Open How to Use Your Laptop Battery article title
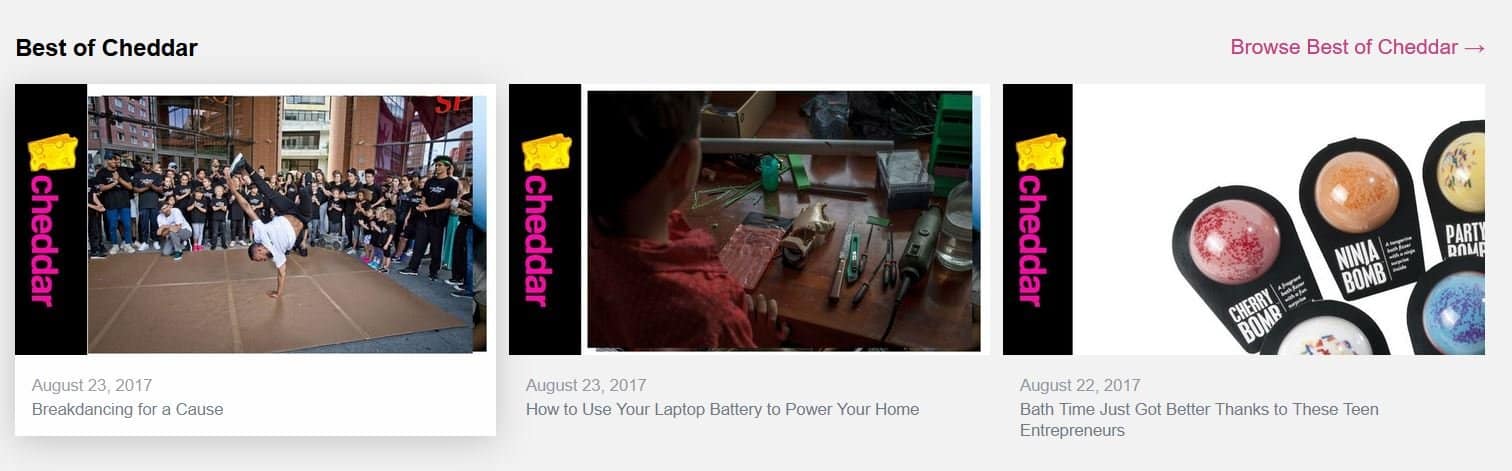Image resolution: width=1512 pixels, height=471 pixels. point(722,409)
